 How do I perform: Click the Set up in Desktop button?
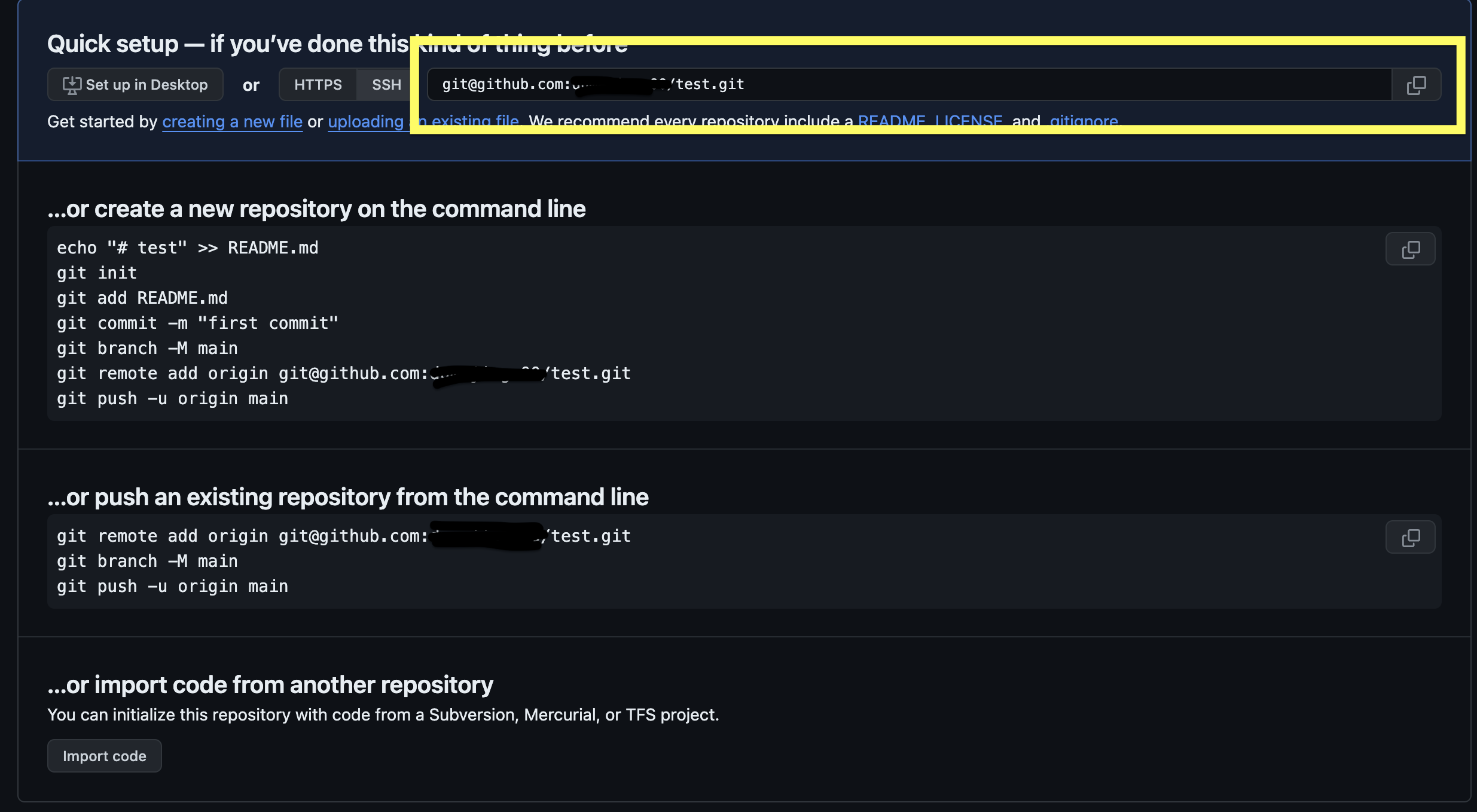pos(135,84)
